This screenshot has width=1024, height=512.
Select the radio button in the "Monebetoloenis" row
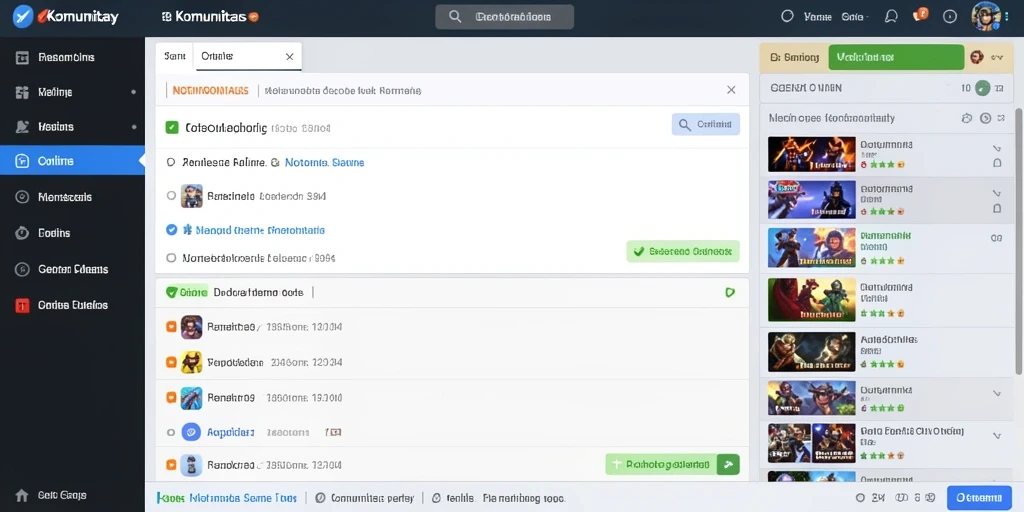coord(171,258)
